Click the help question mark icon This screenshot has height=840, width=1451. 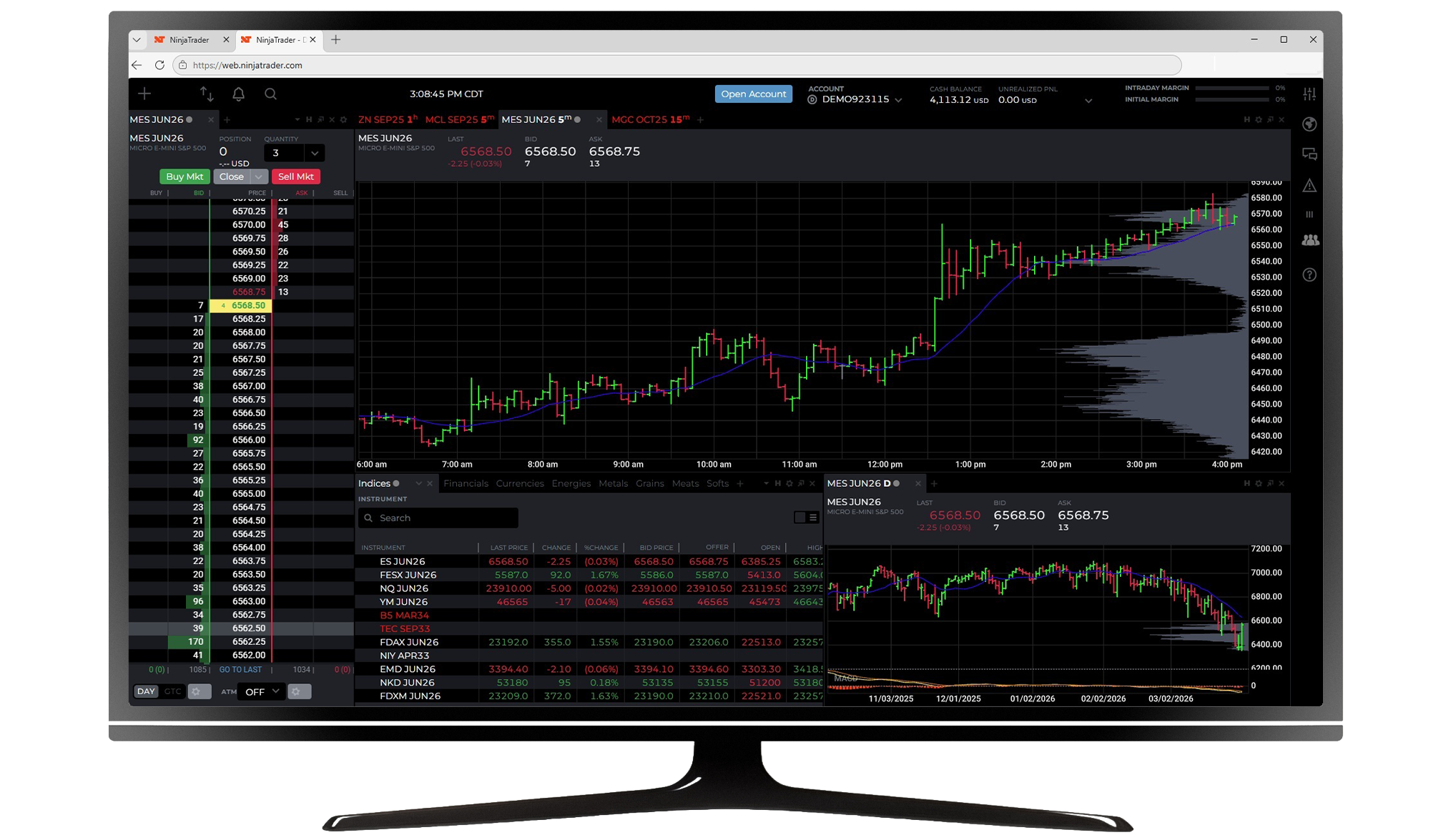click(x=1309, y=275)
